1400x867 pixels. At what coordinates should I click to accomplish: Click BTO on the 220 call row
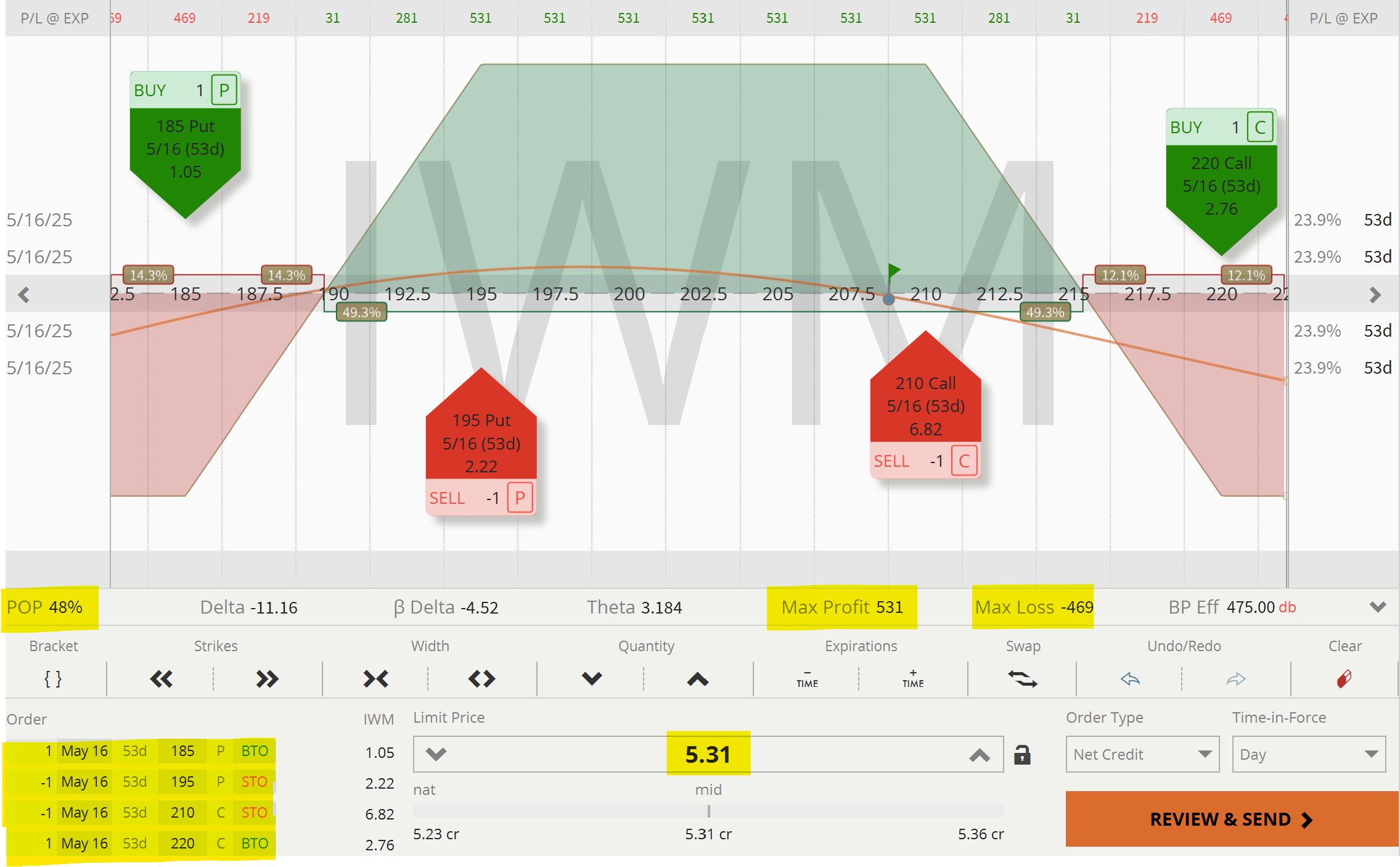255,844
